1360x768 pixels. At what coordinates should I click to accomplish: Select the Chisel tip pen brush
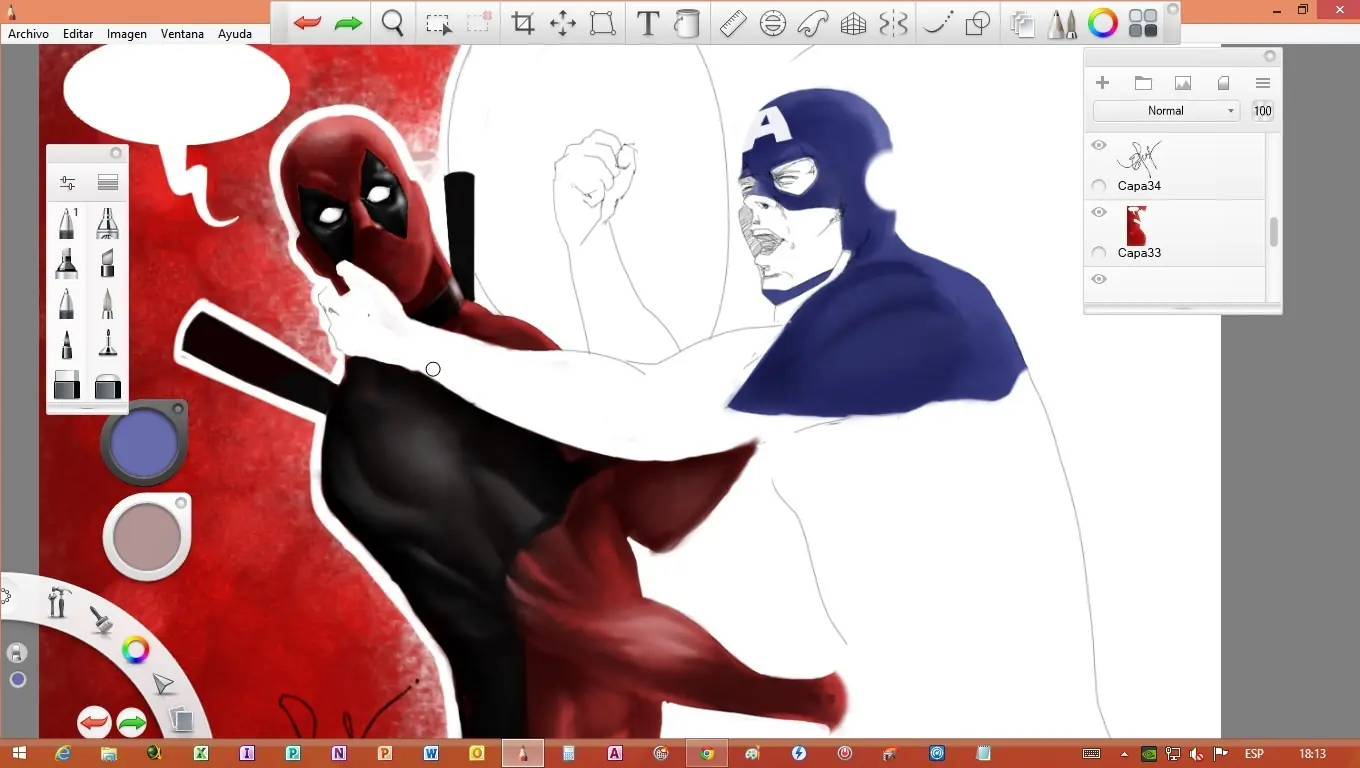[x=107, y=263]
